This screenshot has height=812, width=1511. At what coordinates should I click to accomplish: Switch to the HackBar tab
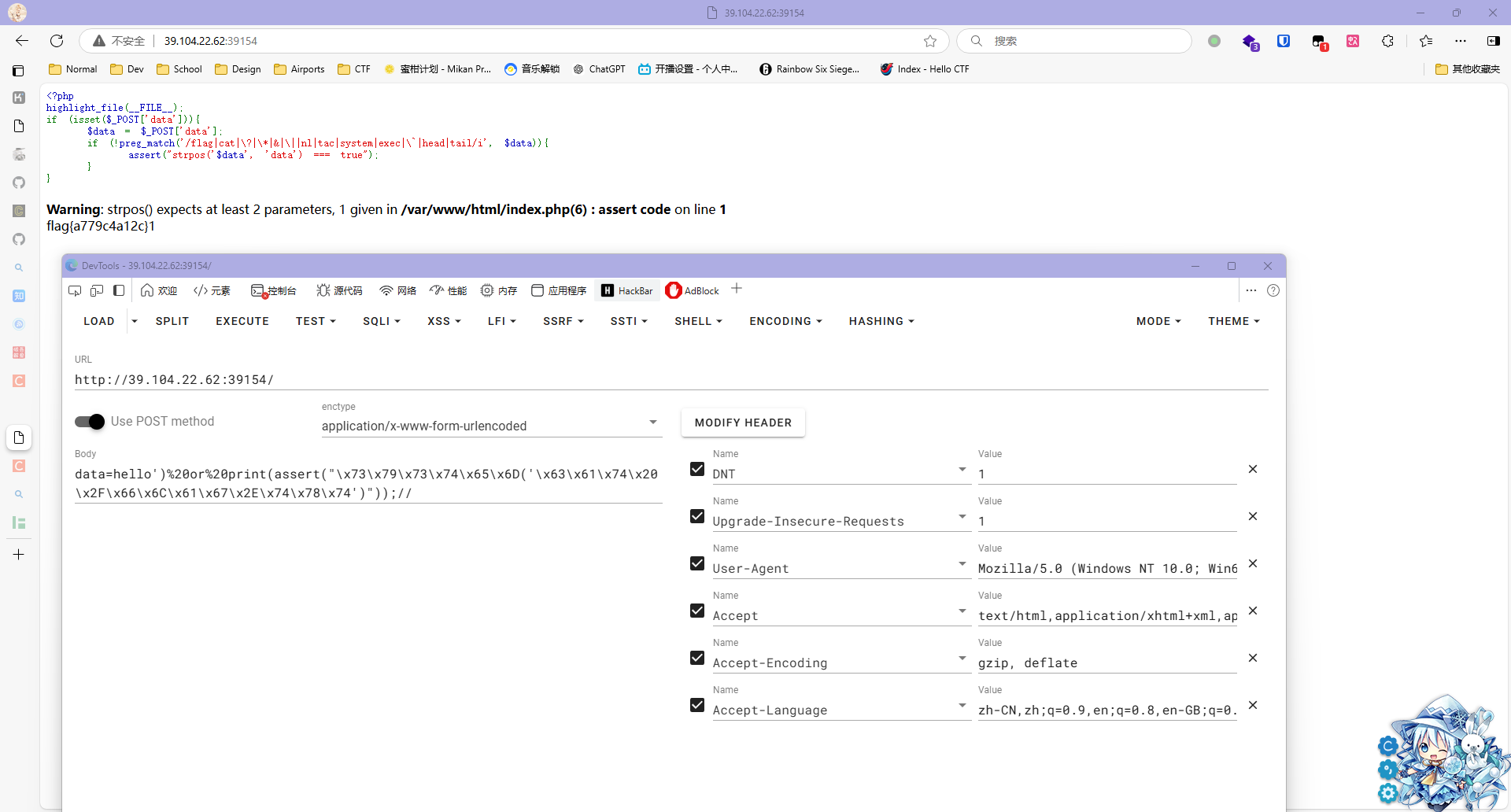[627, 290]
